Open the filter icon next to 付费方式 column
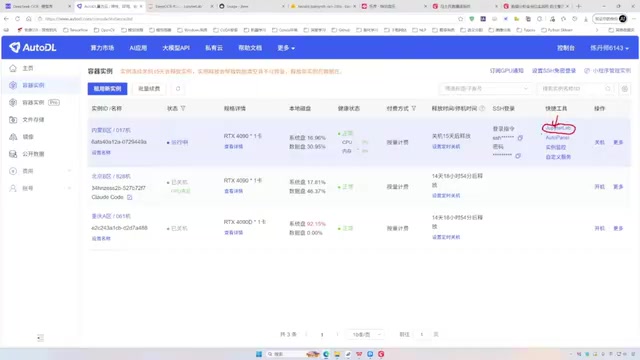Image resolution: width=640 pixels, height=360 pixels. 413,108
